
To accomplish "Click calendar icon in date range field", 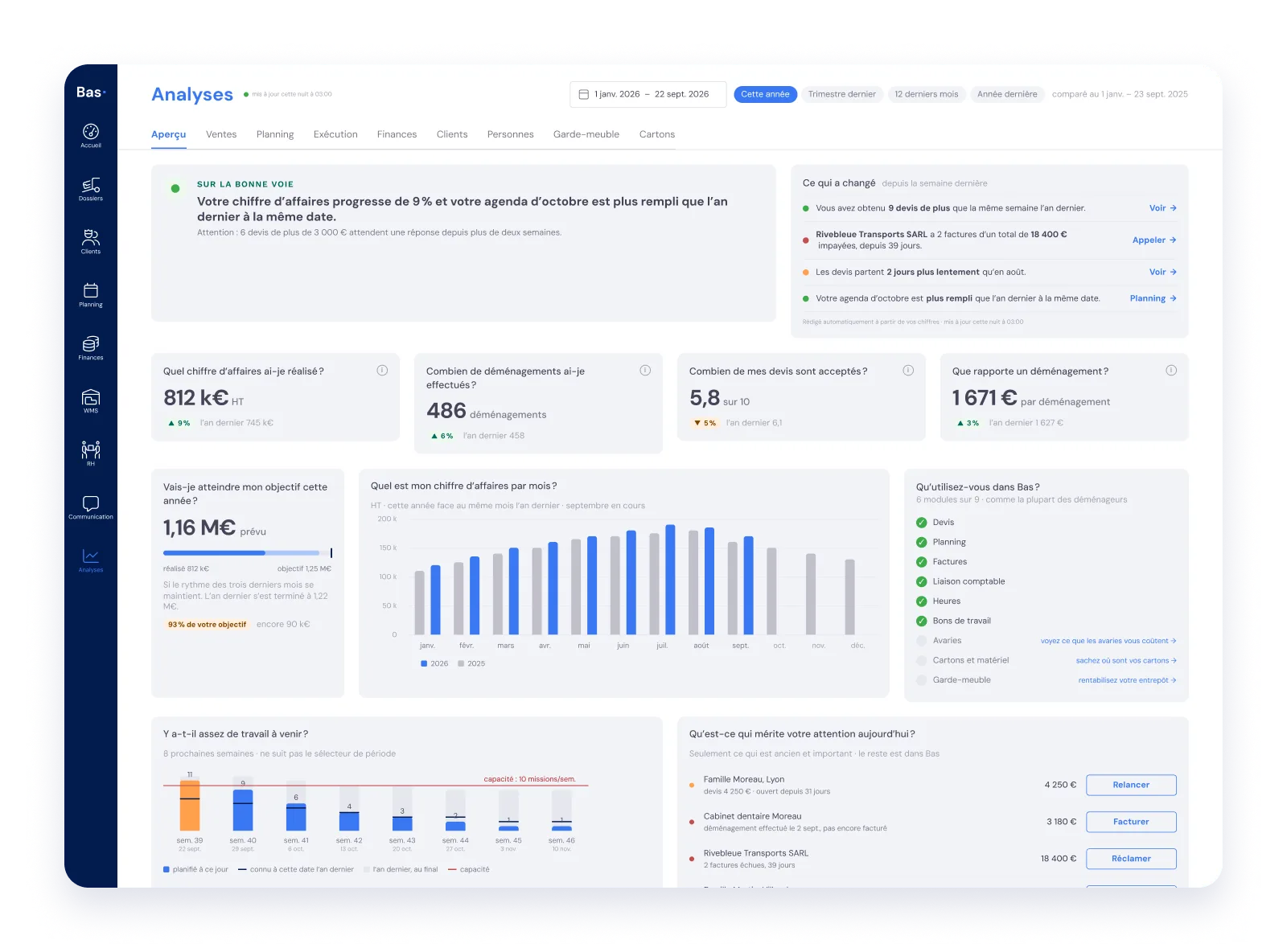I will [x=584, y=94].
